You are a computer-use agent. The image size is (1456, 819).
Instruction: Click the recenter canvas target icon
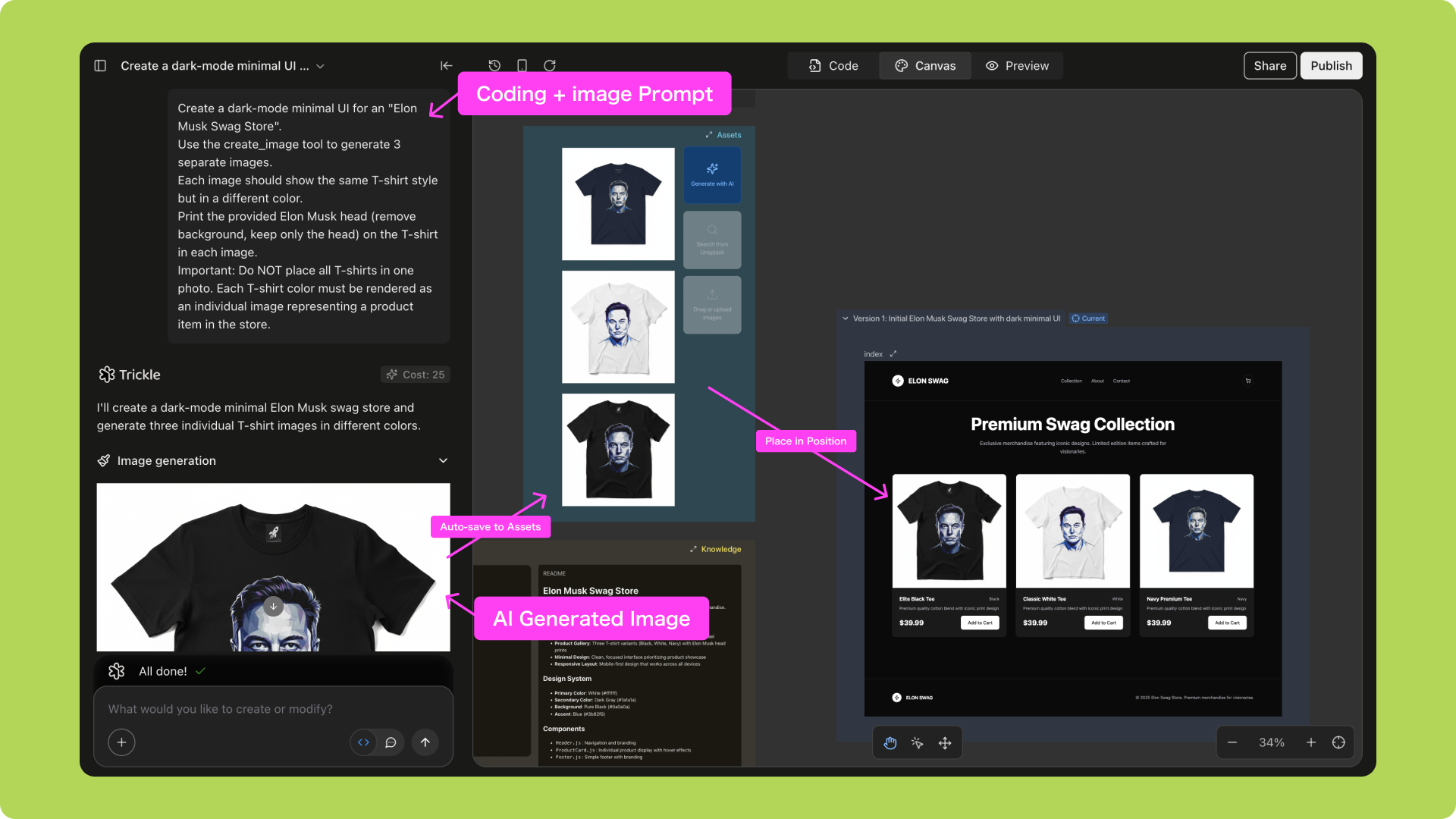click(1338, 742)
